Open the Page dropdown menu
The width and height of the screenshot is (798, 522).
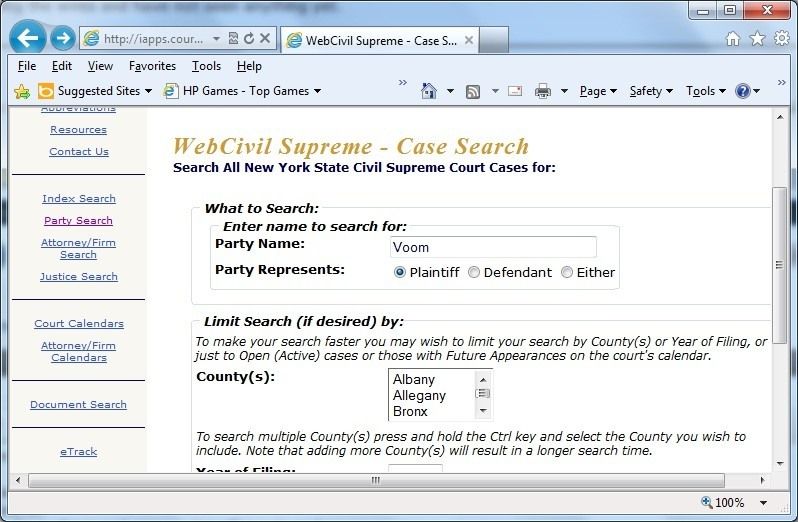pyautogui.click(x=598, y=91)
